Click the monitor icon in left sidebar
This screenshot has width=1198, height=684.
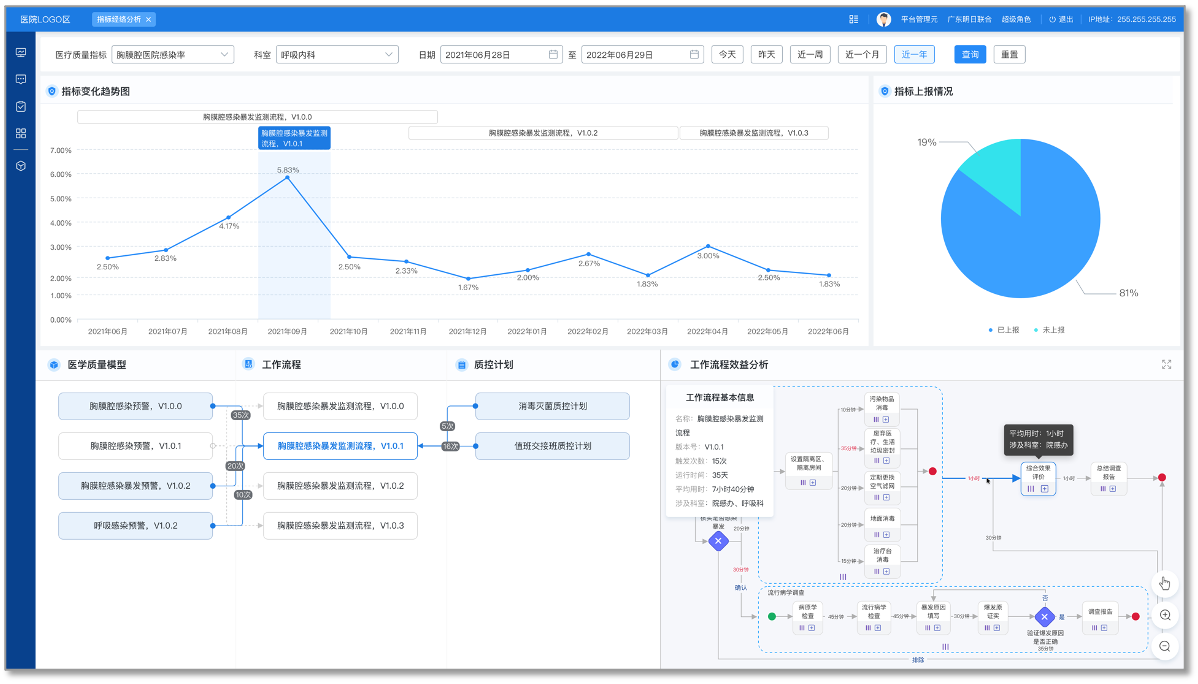(20, 52)
